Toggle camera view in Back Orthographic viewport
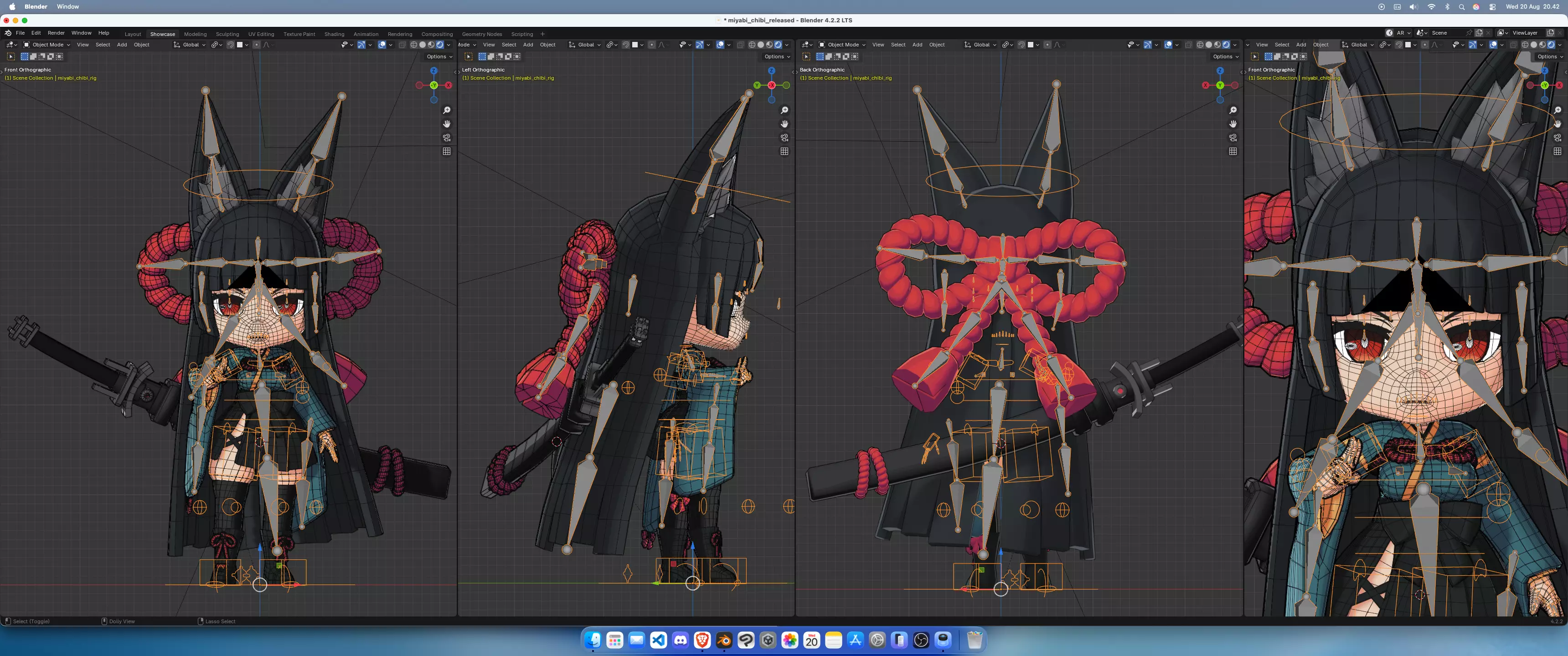Image resolution: width=1568 pixels, height=656 pixels. [x=1233, y=138]
